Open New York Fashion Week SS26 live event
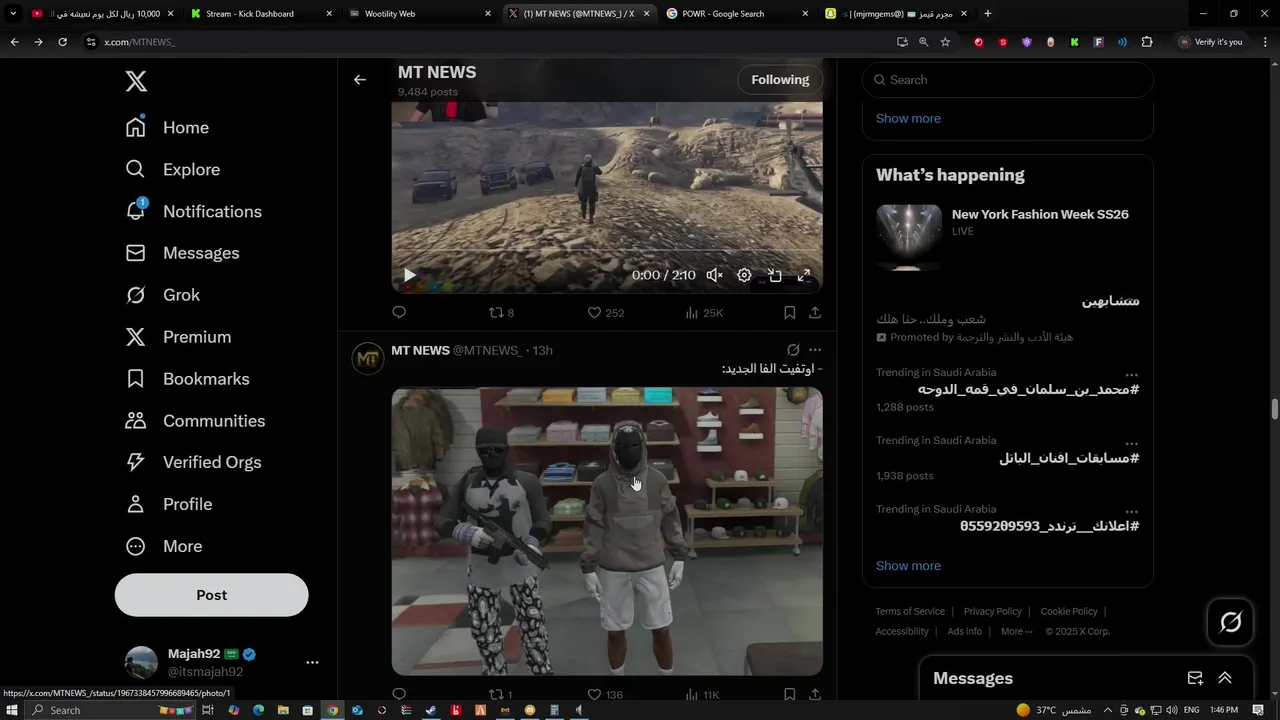1280x720 pixels. [1008, 238]
